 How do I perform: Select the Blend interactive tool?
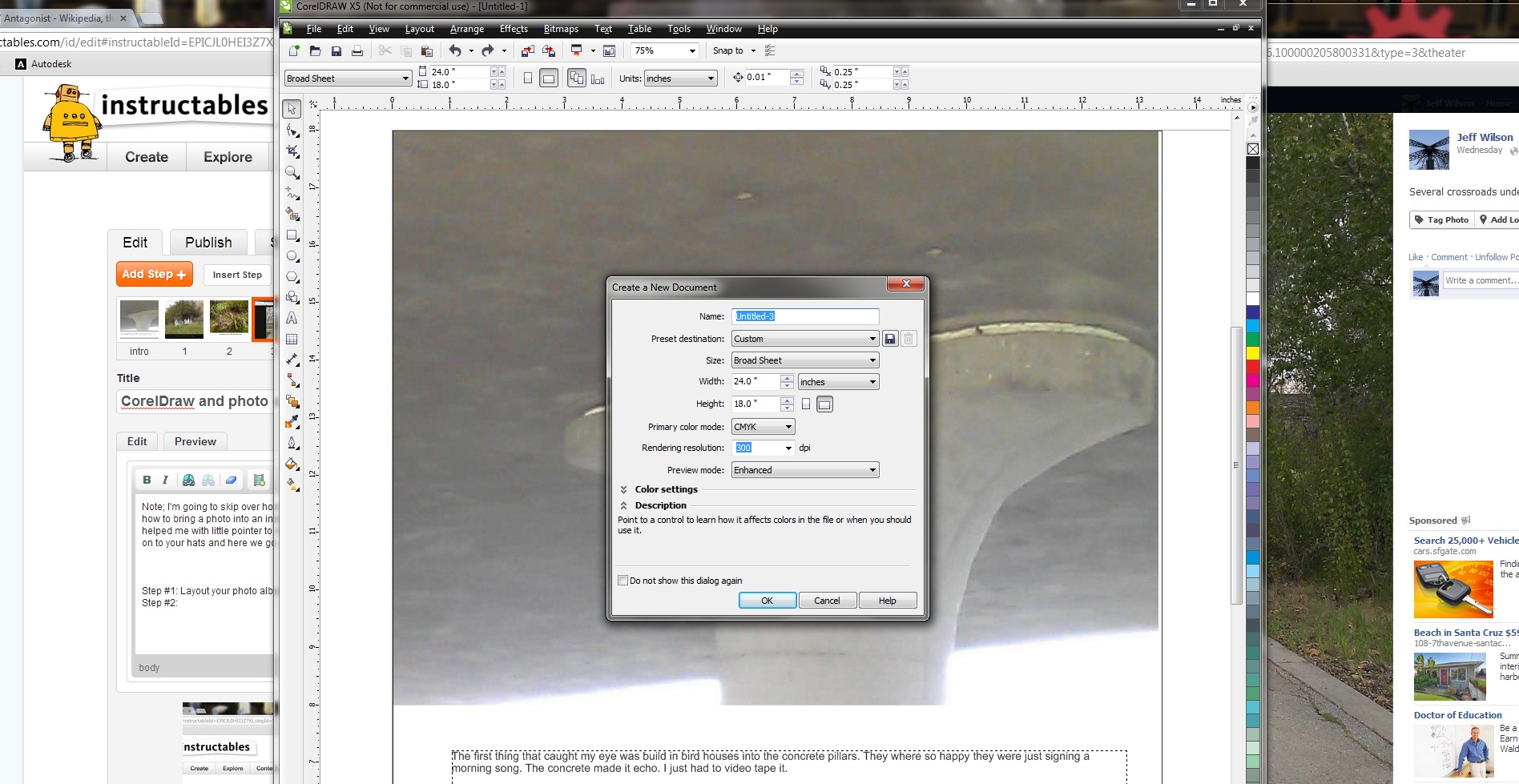(292, 401)
